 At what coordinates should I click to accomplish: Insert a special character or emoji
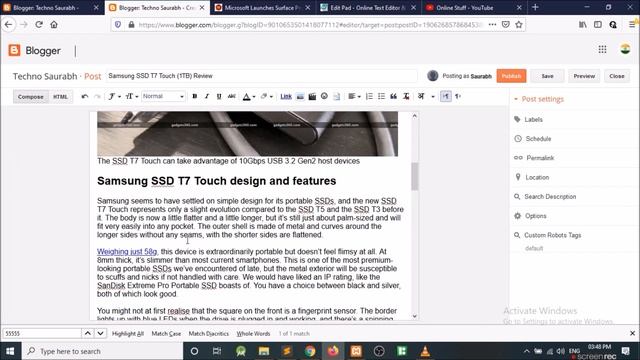[x=324, y=96]
